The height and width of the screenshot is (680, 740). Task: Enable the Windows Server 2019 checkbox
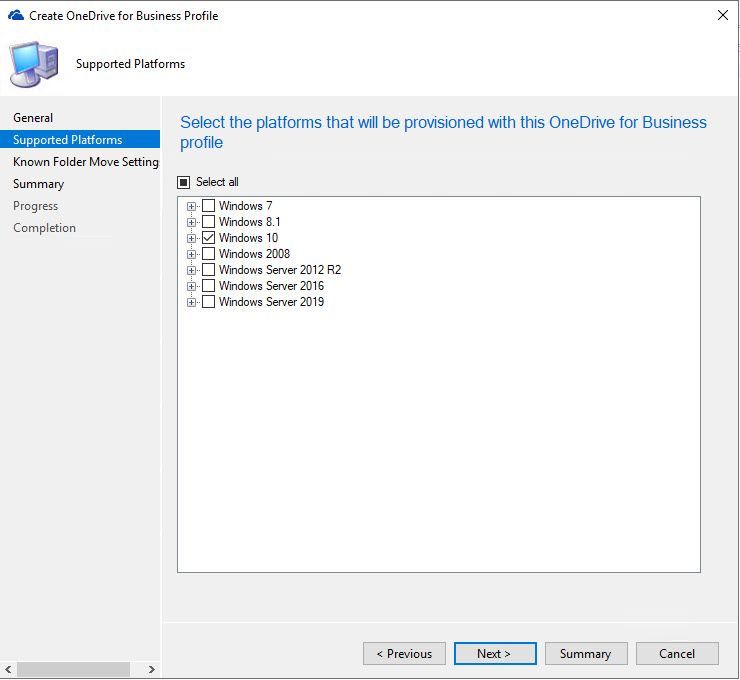point(209,302)
